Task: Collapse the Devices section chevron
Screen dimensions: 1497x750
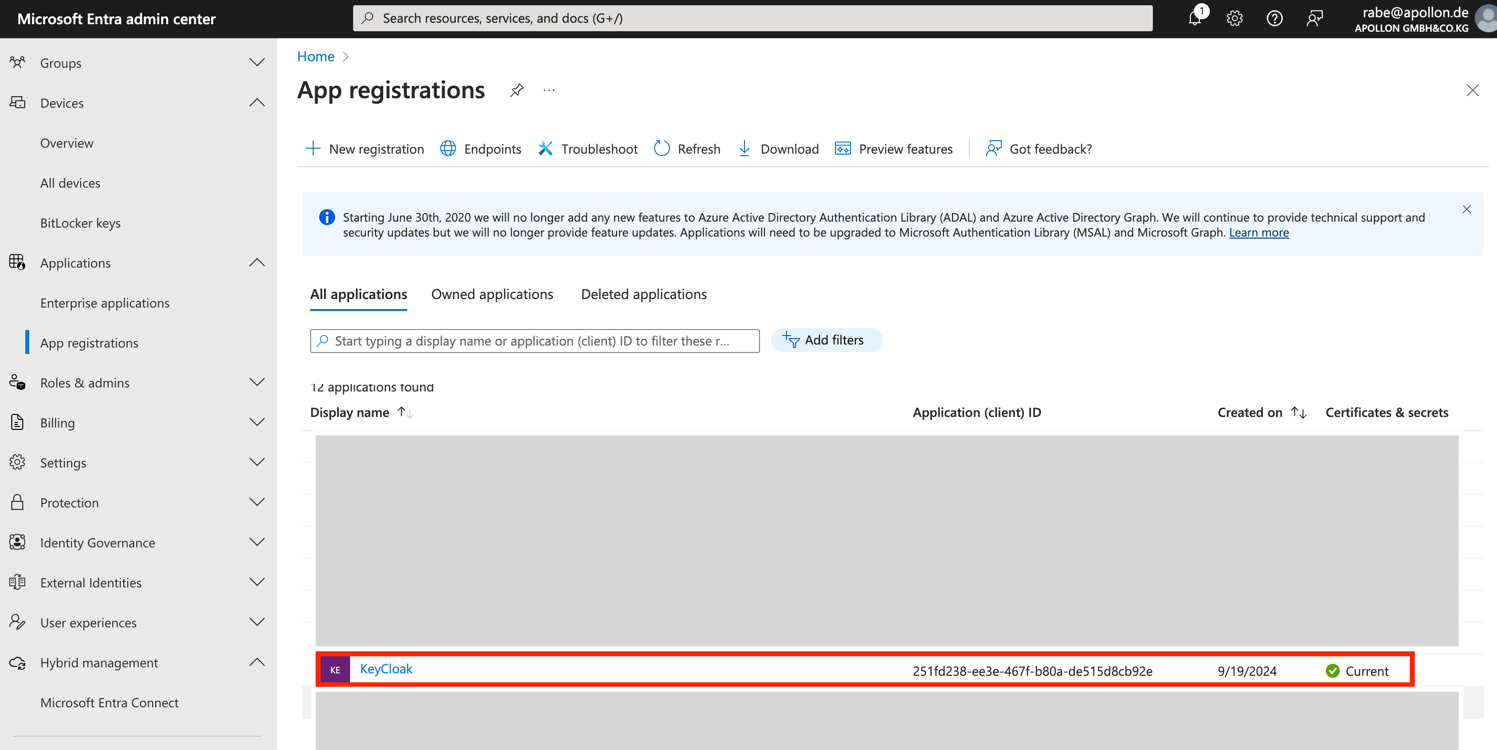Action: pos(257,102)
